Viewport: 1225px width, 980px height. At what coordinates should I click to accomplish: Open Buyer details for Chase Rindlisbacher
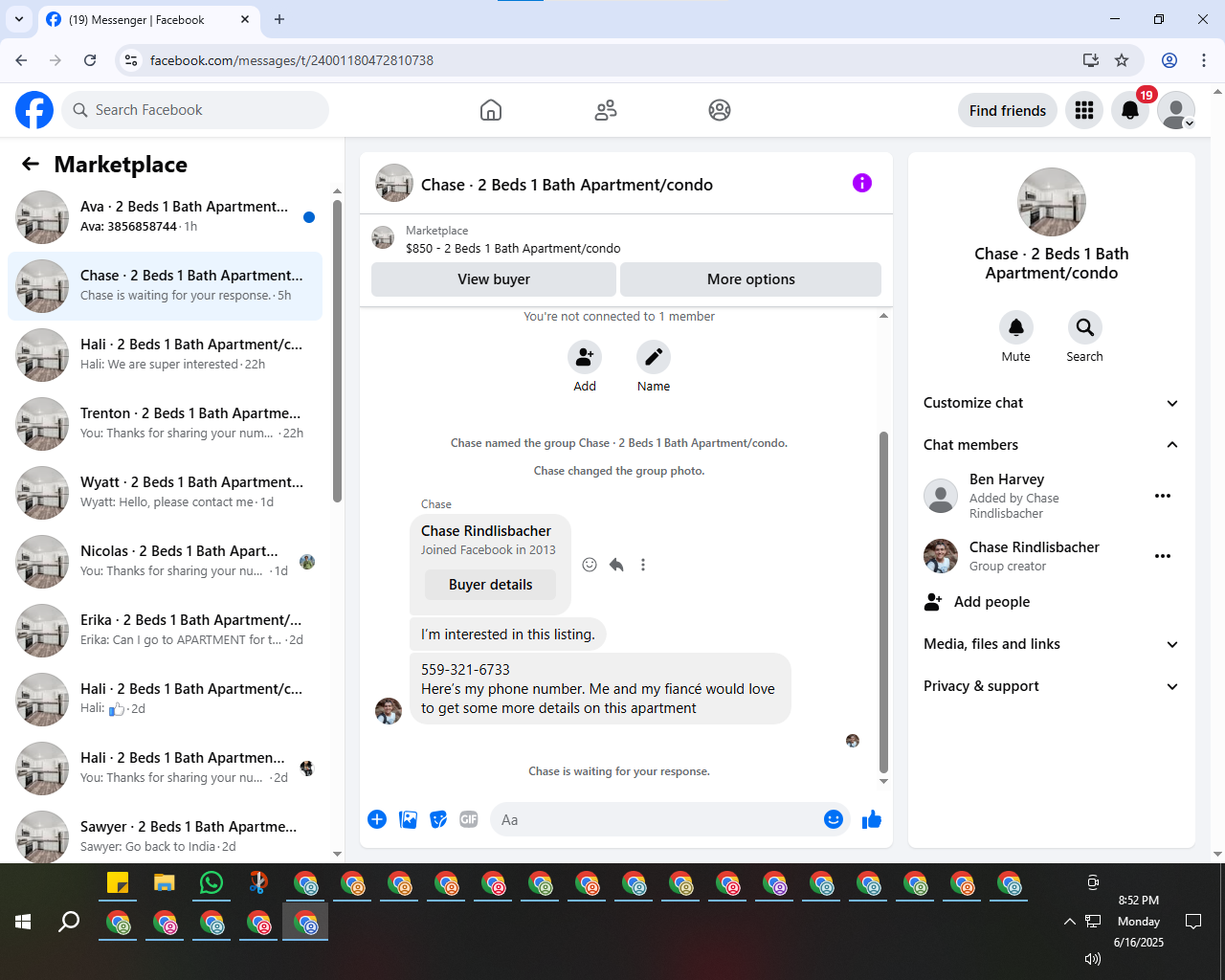(490, 585)
